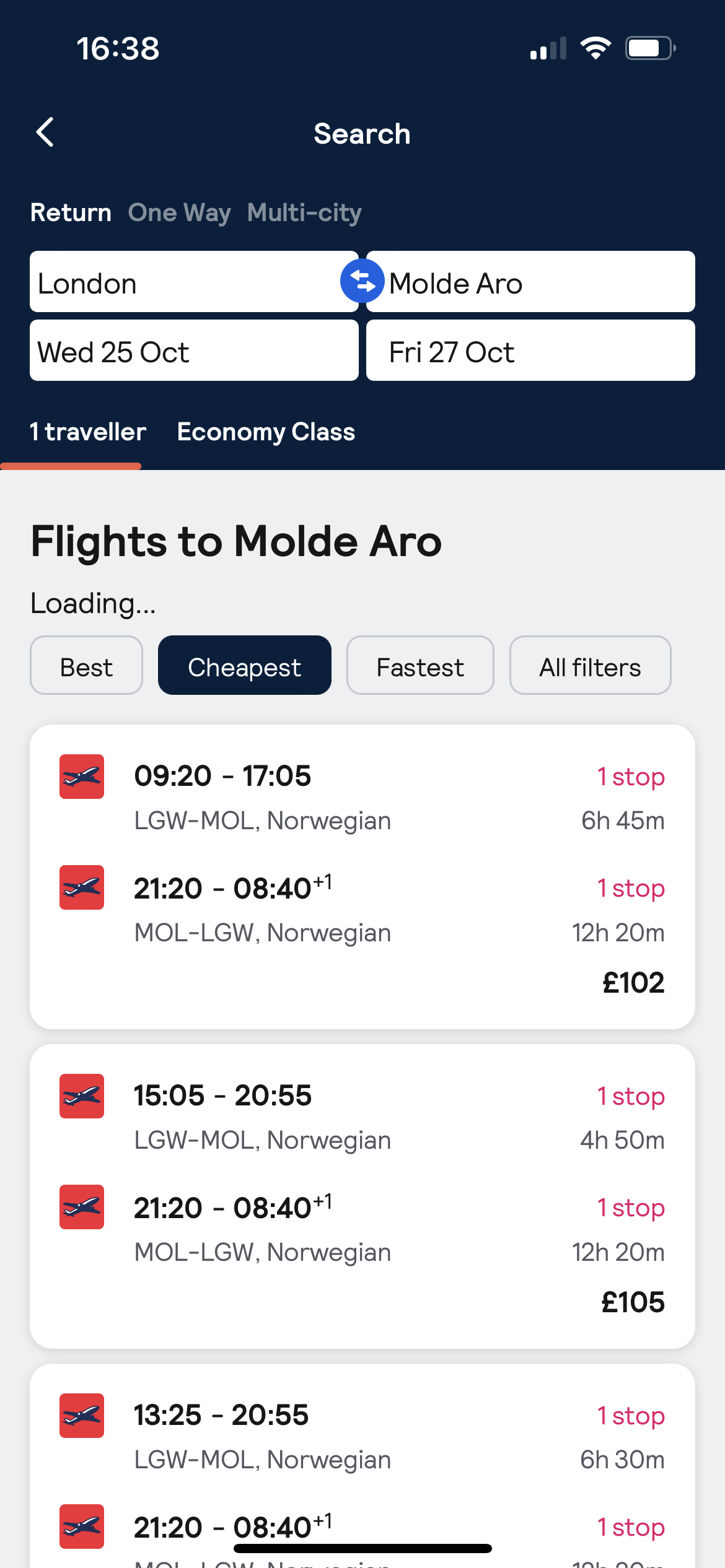Open the Fri 27 Oct return date field
The image size is (725, 1568).
530,351
